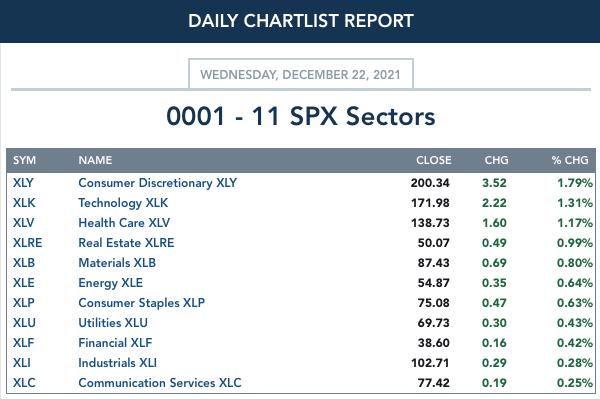Sort table by SYM column header
The image size is (600, 399).
24,160
